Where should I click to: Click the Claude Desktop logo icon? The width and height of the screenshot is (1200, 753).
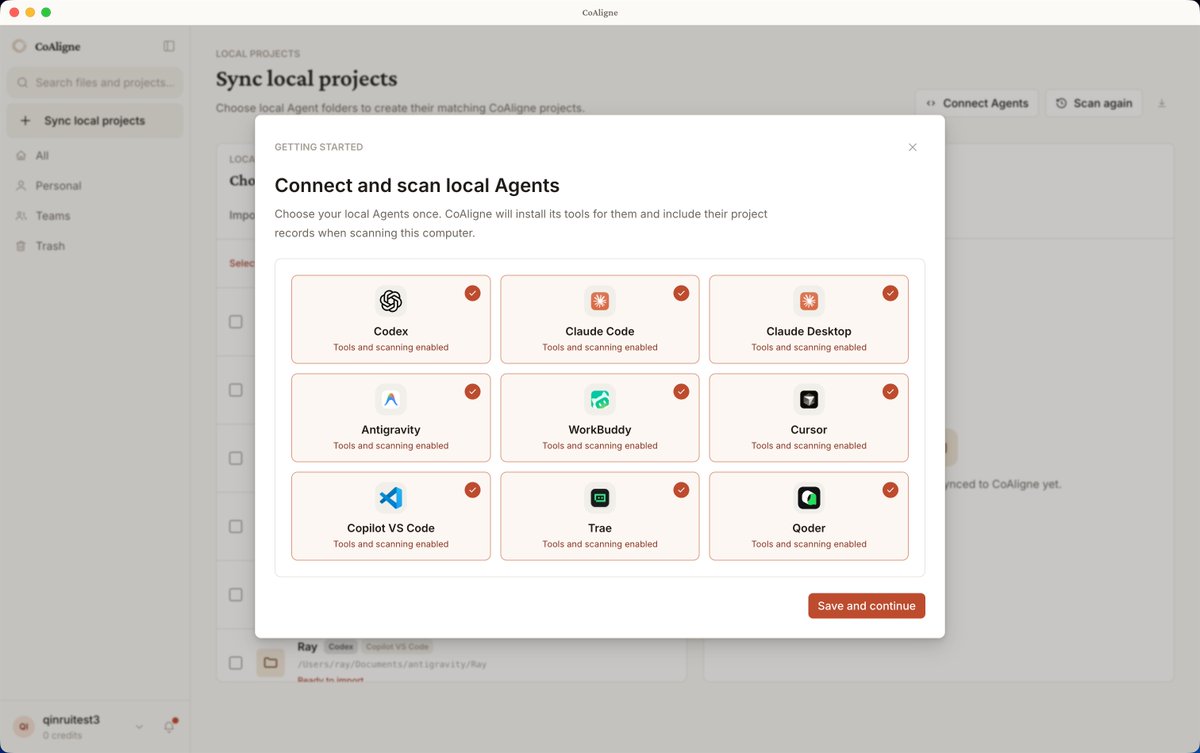[x=809, y=301]
